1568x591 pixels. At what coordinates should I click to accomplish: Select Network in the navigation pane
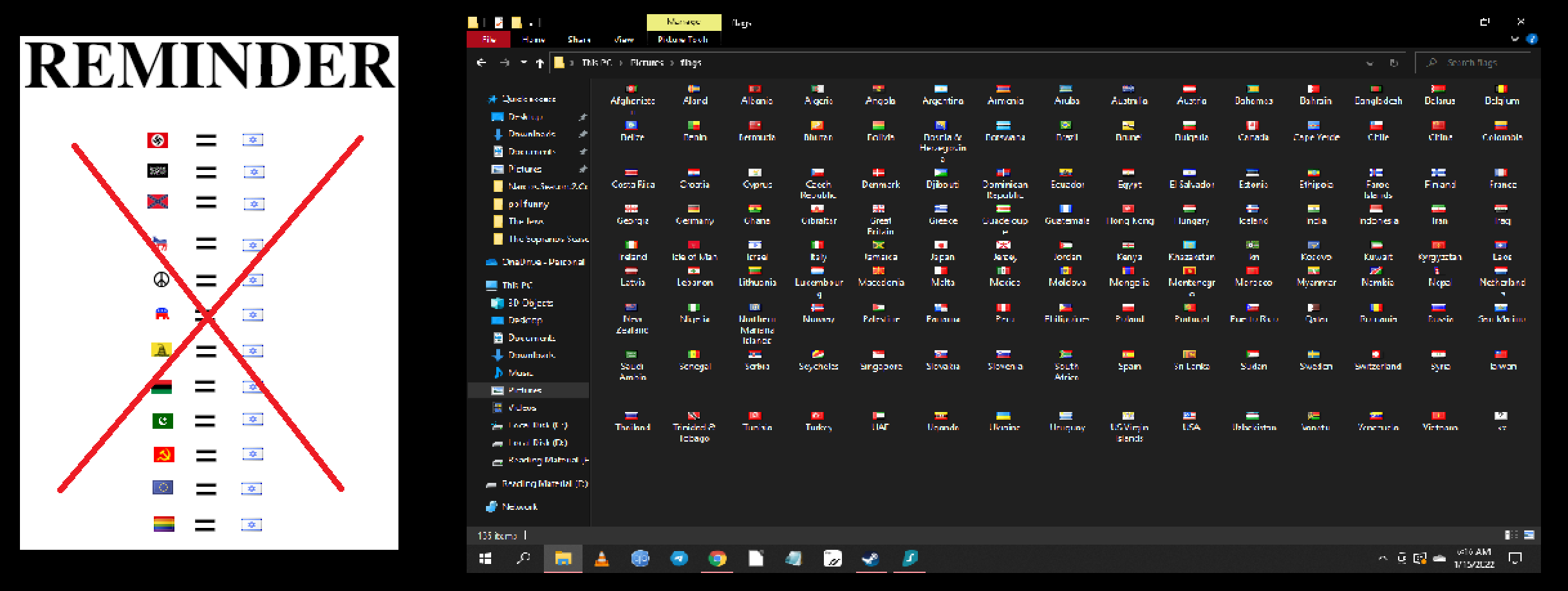[x=519, y=507]
